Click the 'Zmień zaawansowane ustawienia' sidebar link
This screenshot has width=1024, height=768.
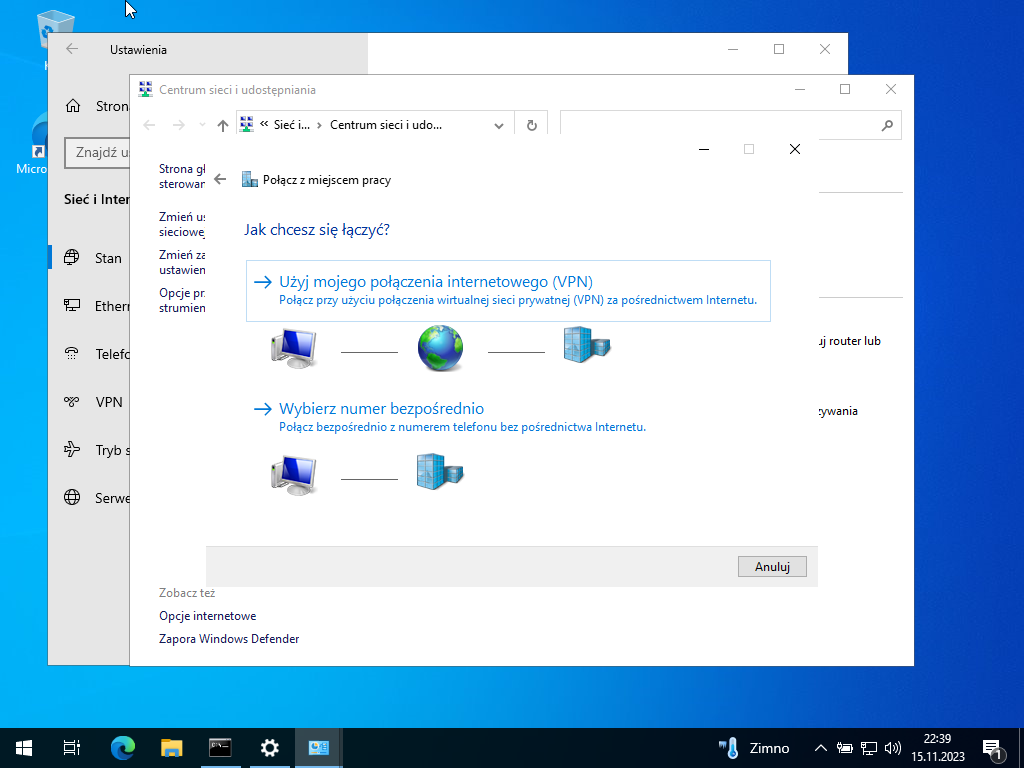pos(182,262)
